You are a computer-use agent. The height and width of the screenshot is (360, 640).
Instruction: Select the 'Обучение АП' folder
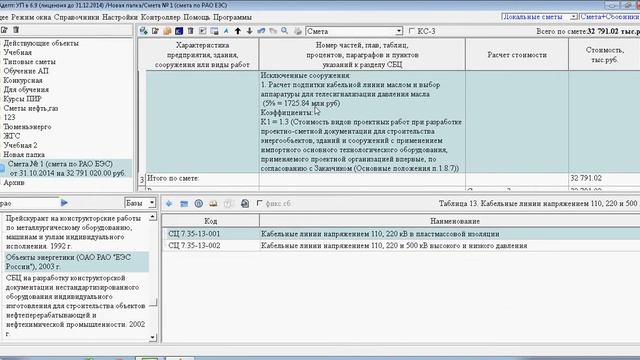(26, 71)
